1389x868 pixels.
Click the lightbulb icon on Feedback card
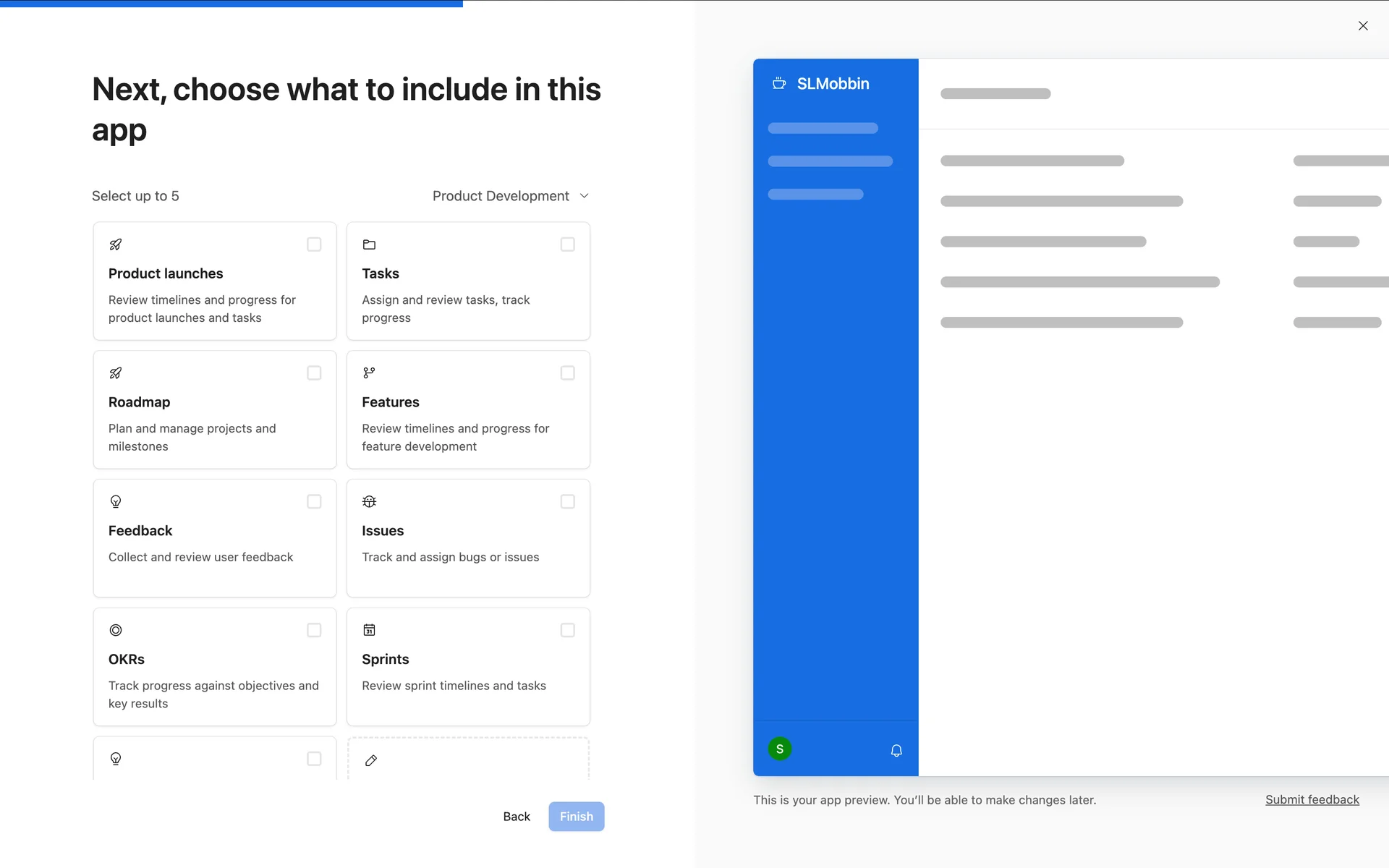116,501
